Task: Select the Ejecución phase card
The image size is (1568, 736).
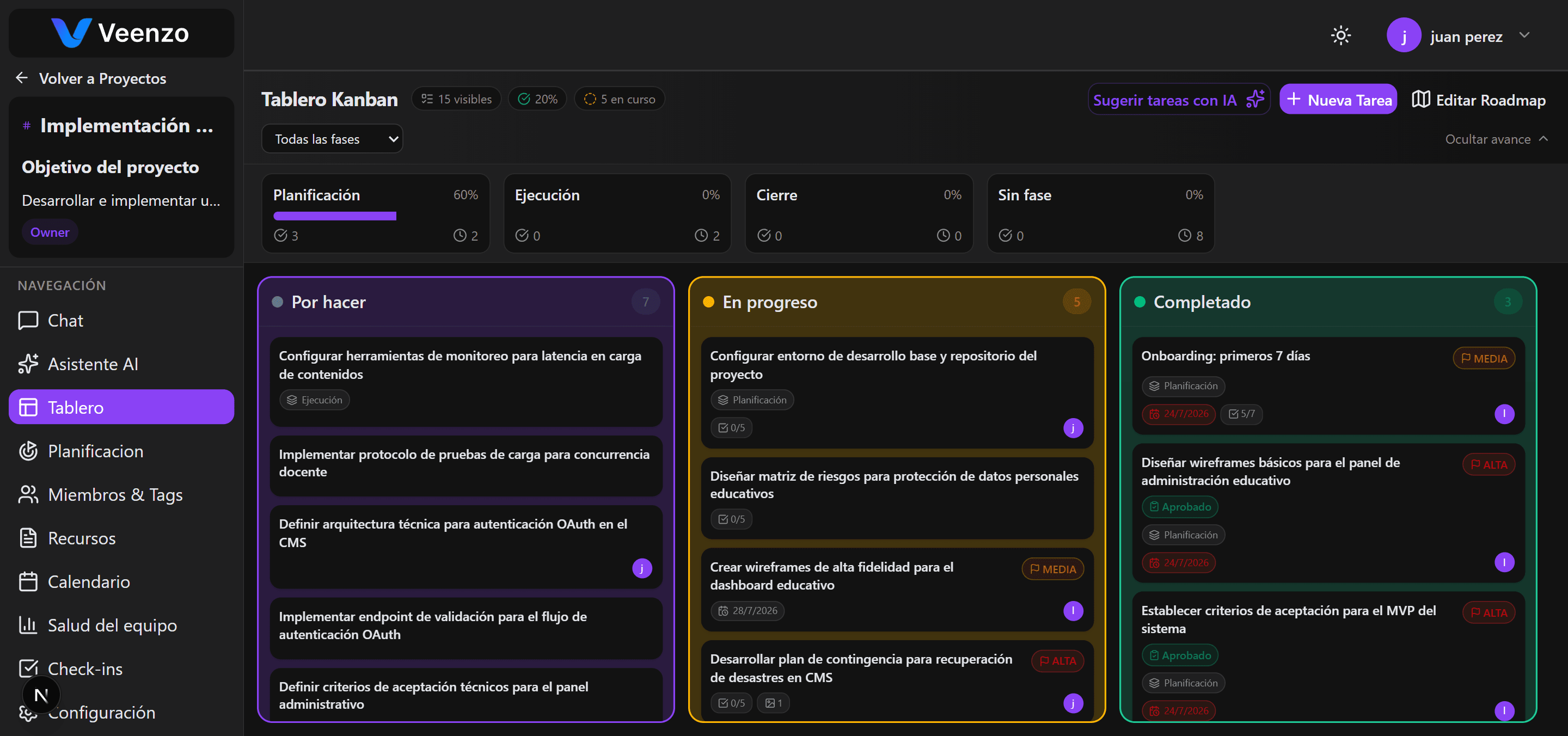Action: 617,214
